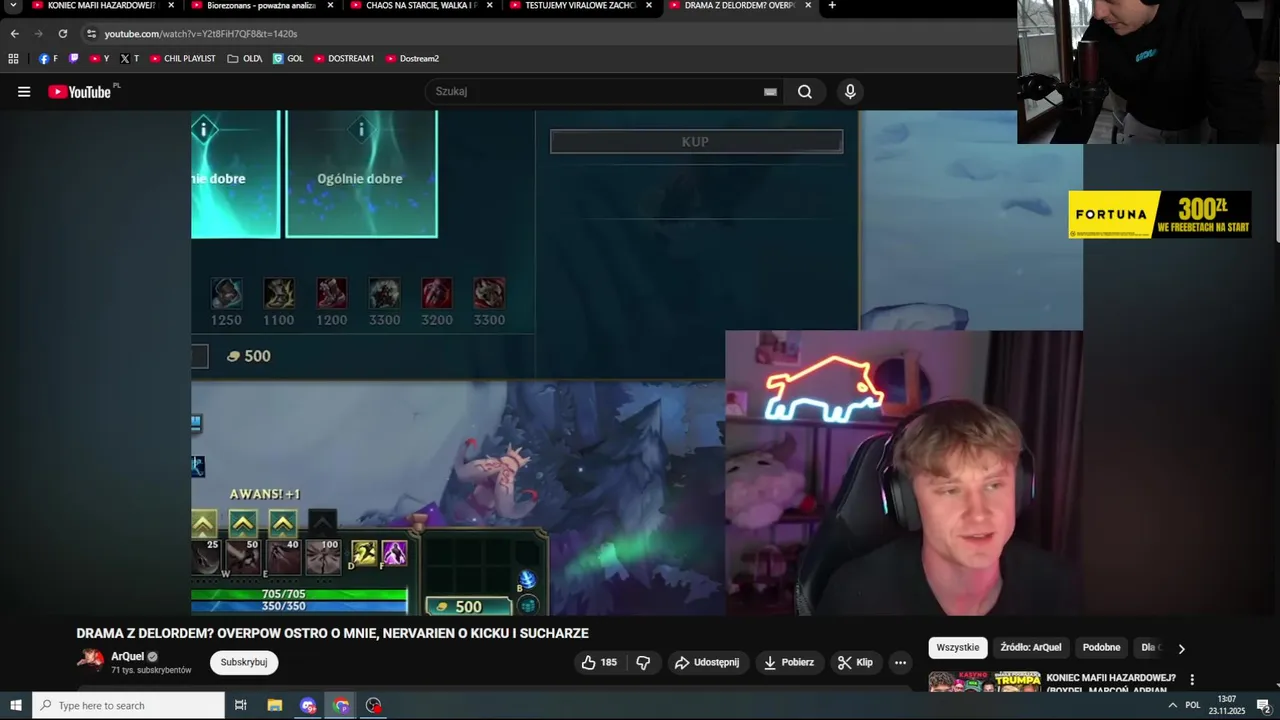The height and width of the screenshot is (720, 1280).
Task: Open the CHIL PLAYLIST bookmark
Action: coord(183,59)
